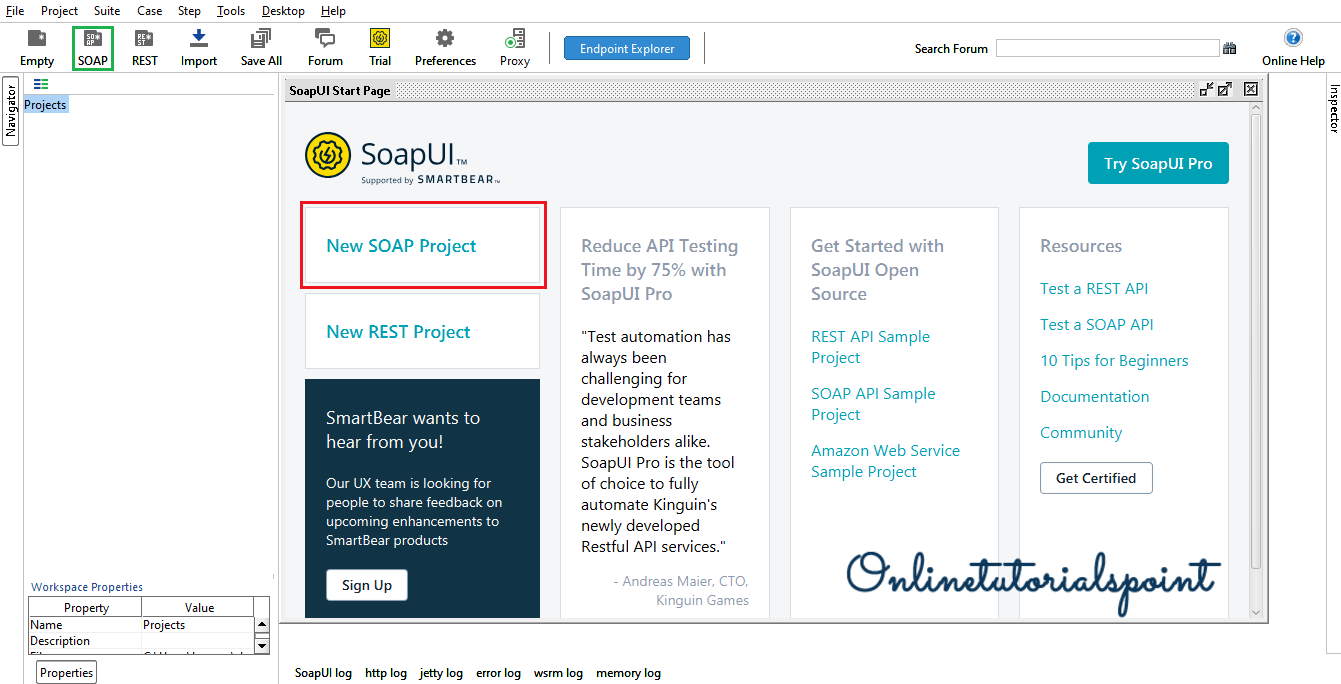This screenshot has width=1341, height=684.
Task: Click the Save All toolbar icon
Action: 261,40
